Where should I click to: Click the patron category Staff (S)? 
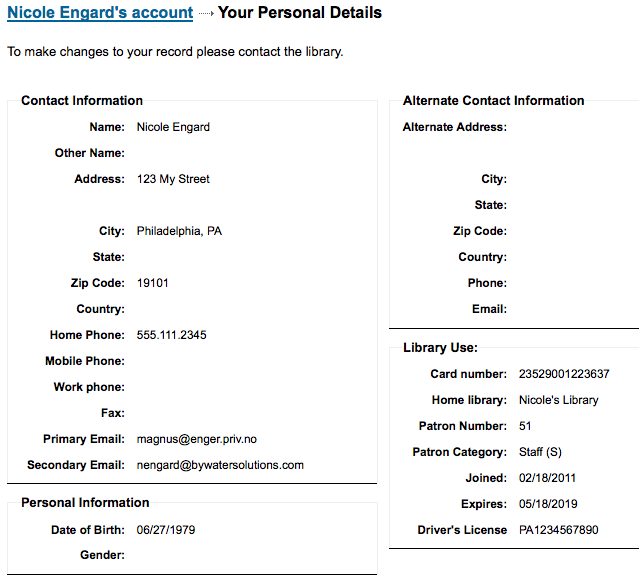[x=540, y=452]
